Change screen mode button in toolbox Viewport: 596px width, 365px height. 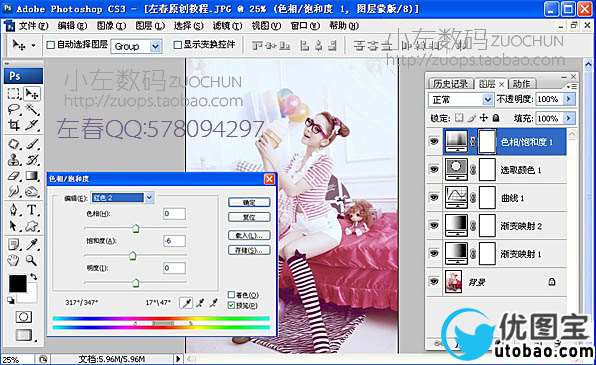[x=24, y=335]
